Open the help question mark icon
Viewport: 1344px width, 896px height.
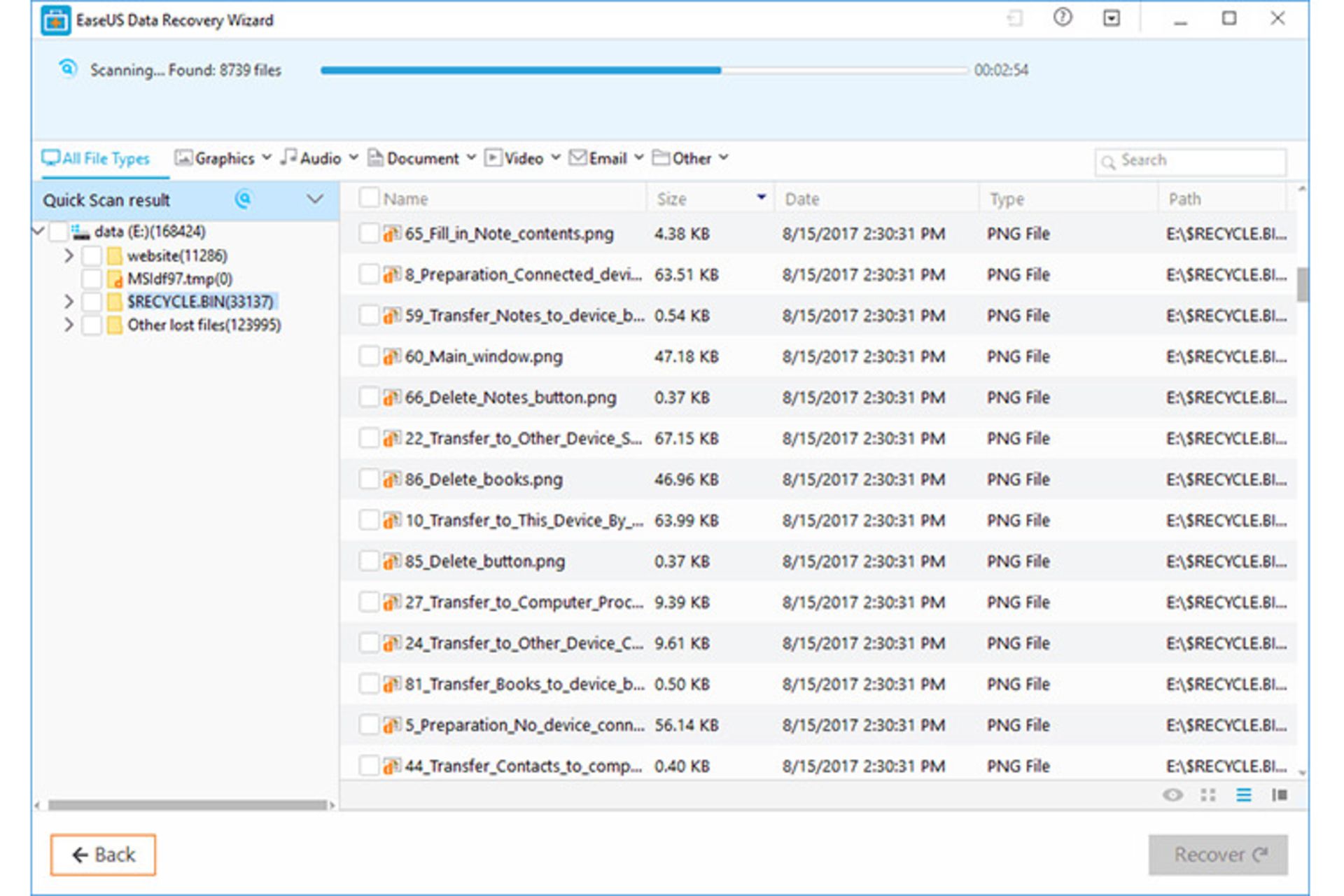coord(1062,18)
